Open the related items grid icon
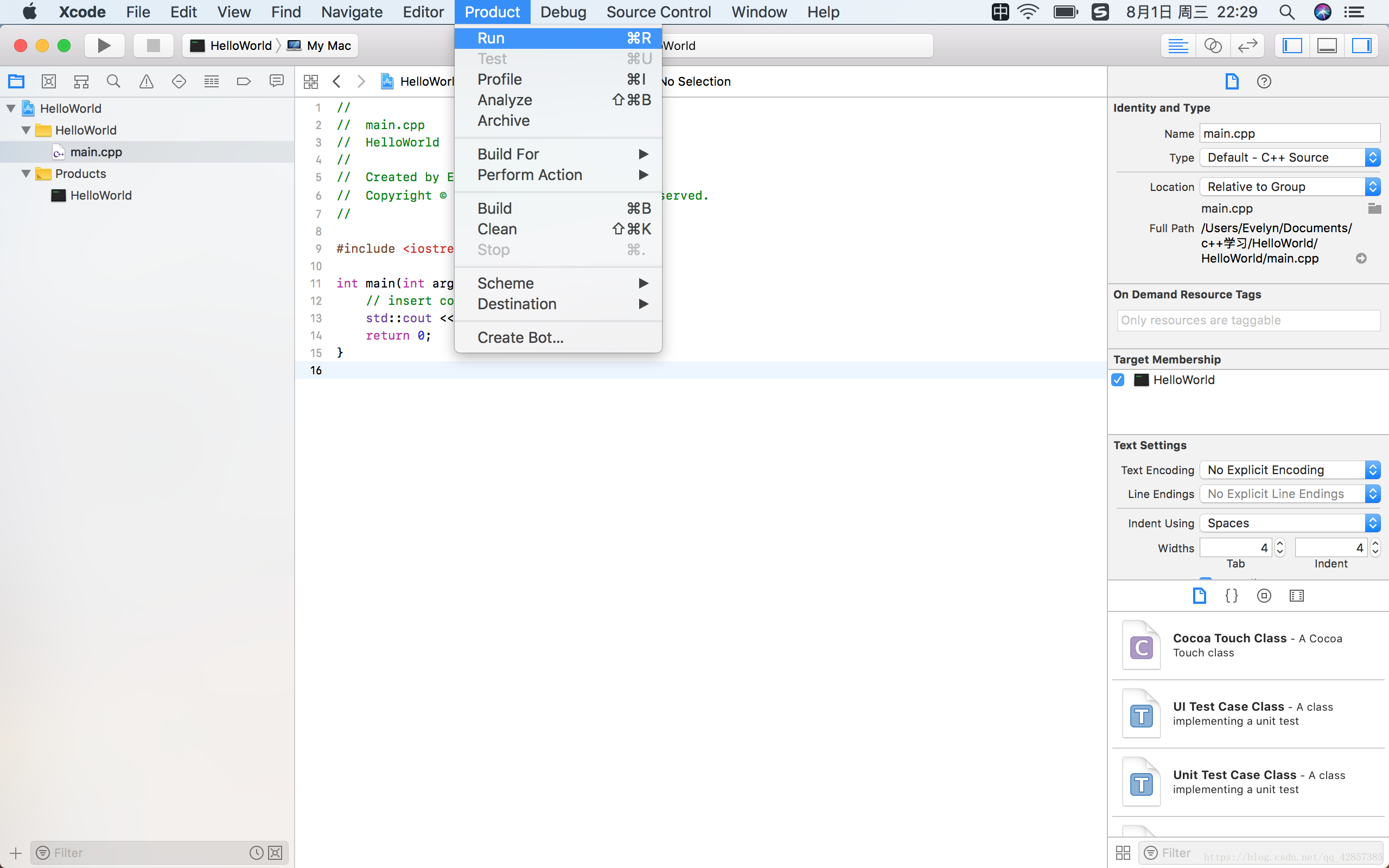Image resolution: width=1389 pixels, height=868 pixels. coord(310,81)
